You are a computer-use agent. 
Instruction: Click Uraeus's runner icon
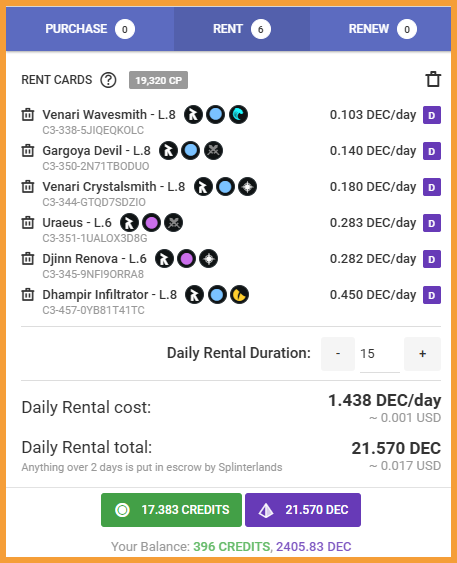[129, 223]
